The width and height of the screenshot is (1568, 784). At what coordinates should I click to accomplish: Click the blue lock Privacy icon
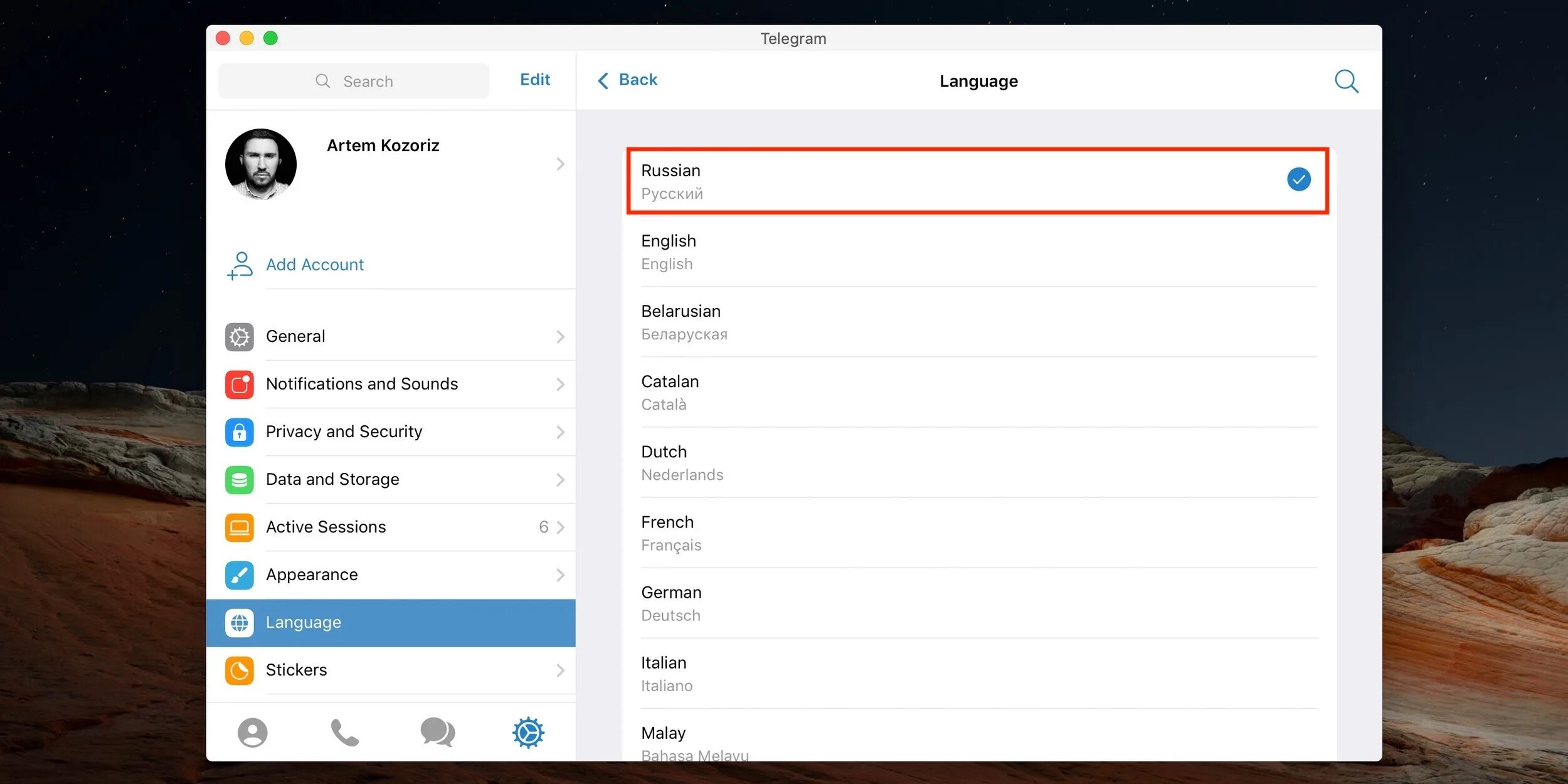click(x=239, y=432)
